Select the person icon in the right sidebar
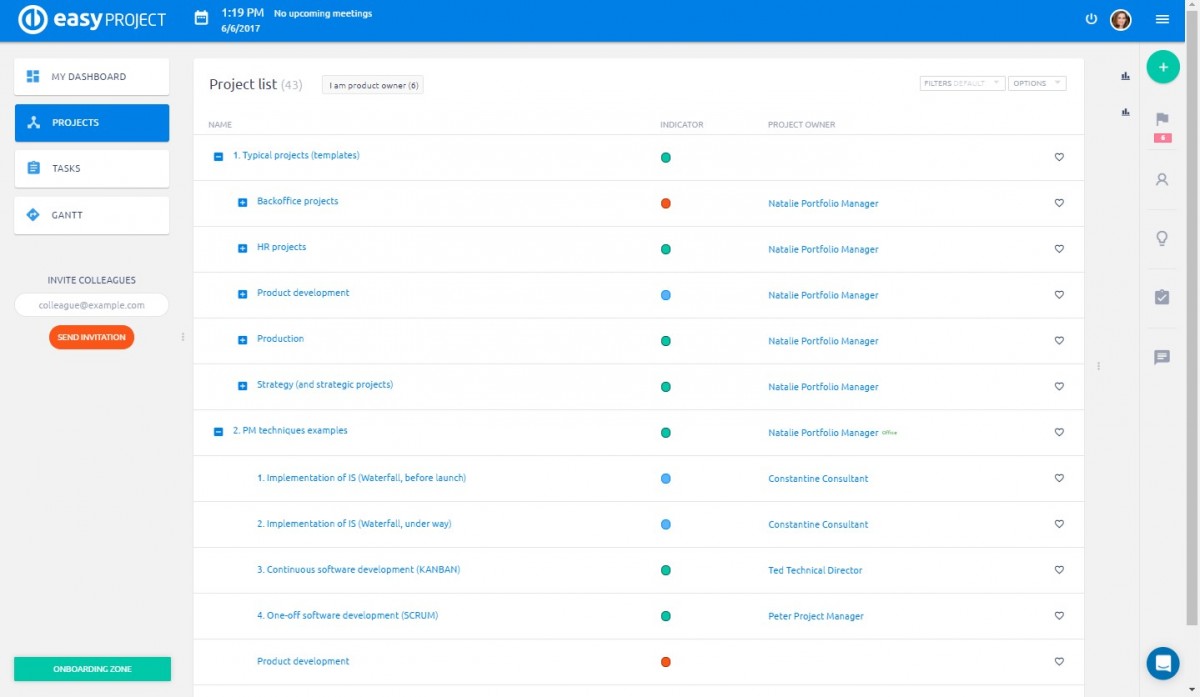Image resolution: width=1200 pixels, height=697 pixels. pyautogui.click(x=1161, y=179)
